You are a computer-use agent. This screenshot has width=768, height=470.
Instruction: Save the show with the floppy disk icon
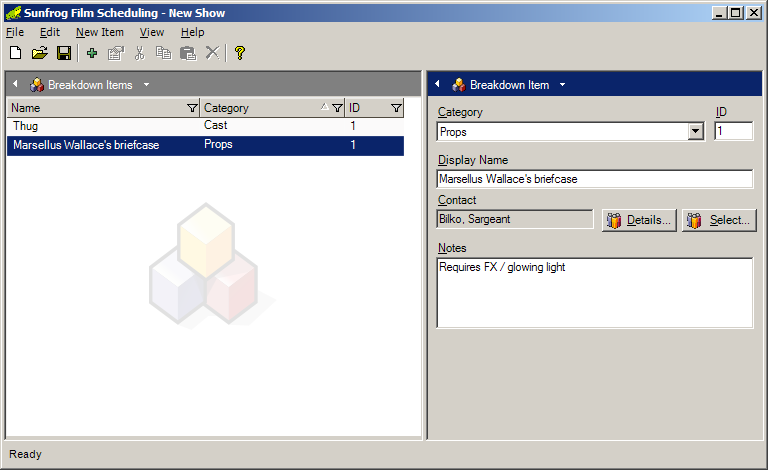click(x=64, y=53)
